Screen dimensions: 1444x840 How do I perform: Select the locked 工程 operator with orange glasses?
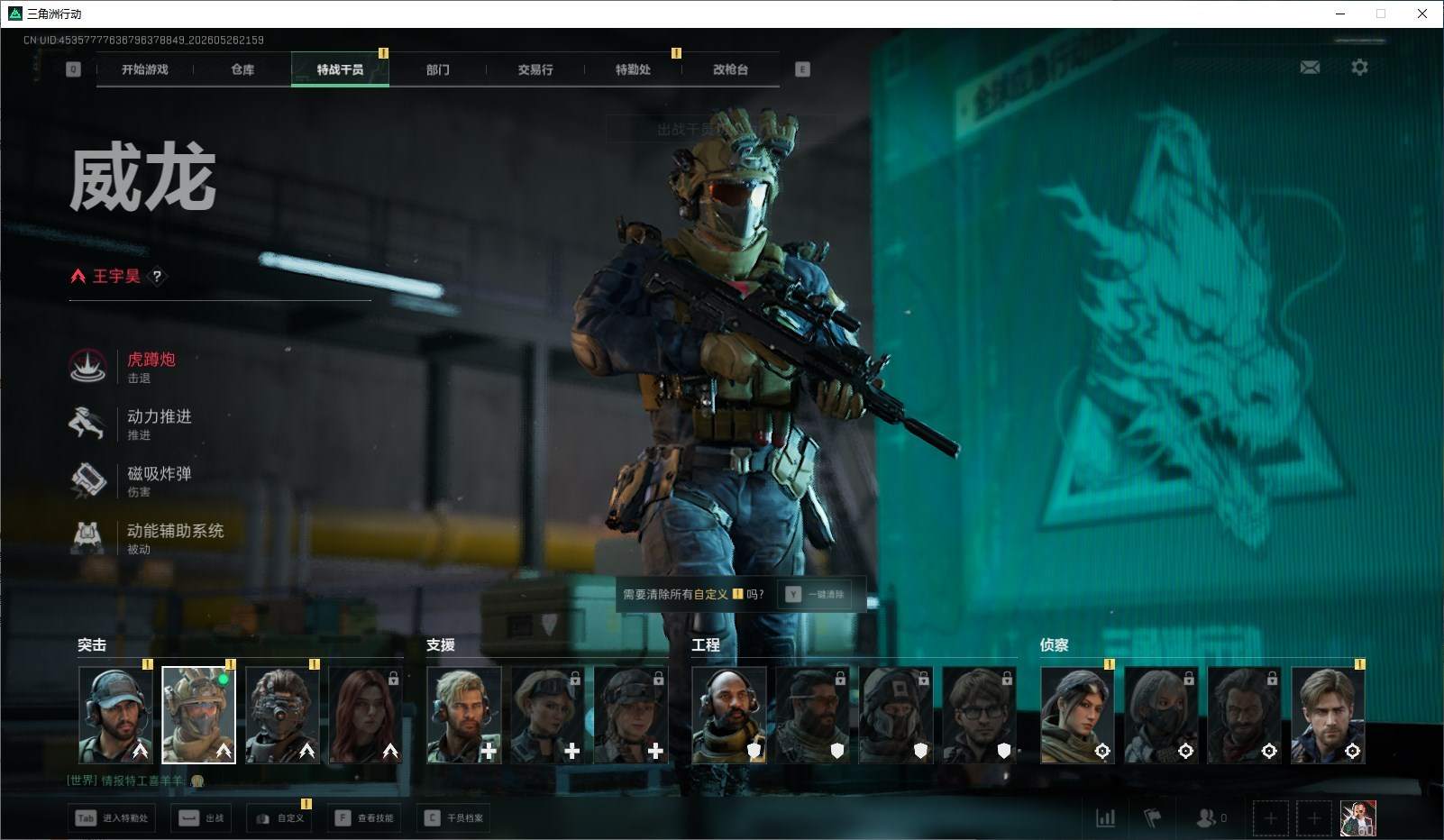click(x=813, y=715)
